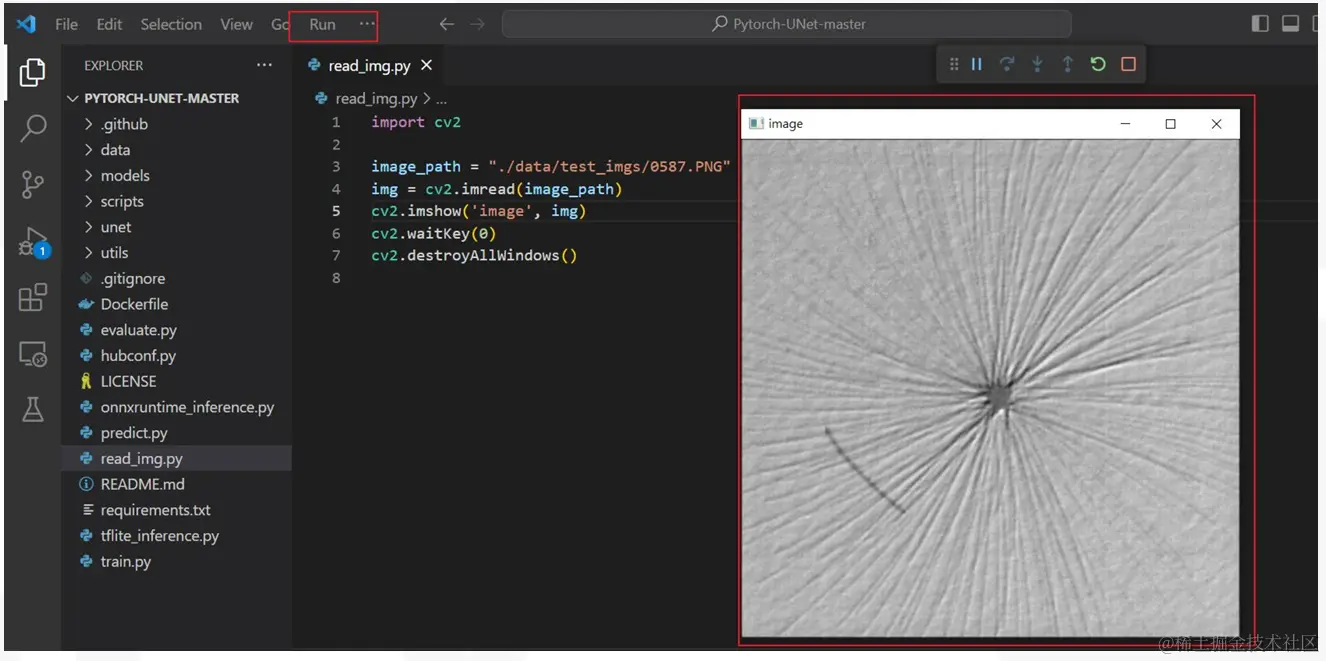Maximize the image window
Image resolution: width=1326 pixels, height=661 pixels.
coord(1170,124)
